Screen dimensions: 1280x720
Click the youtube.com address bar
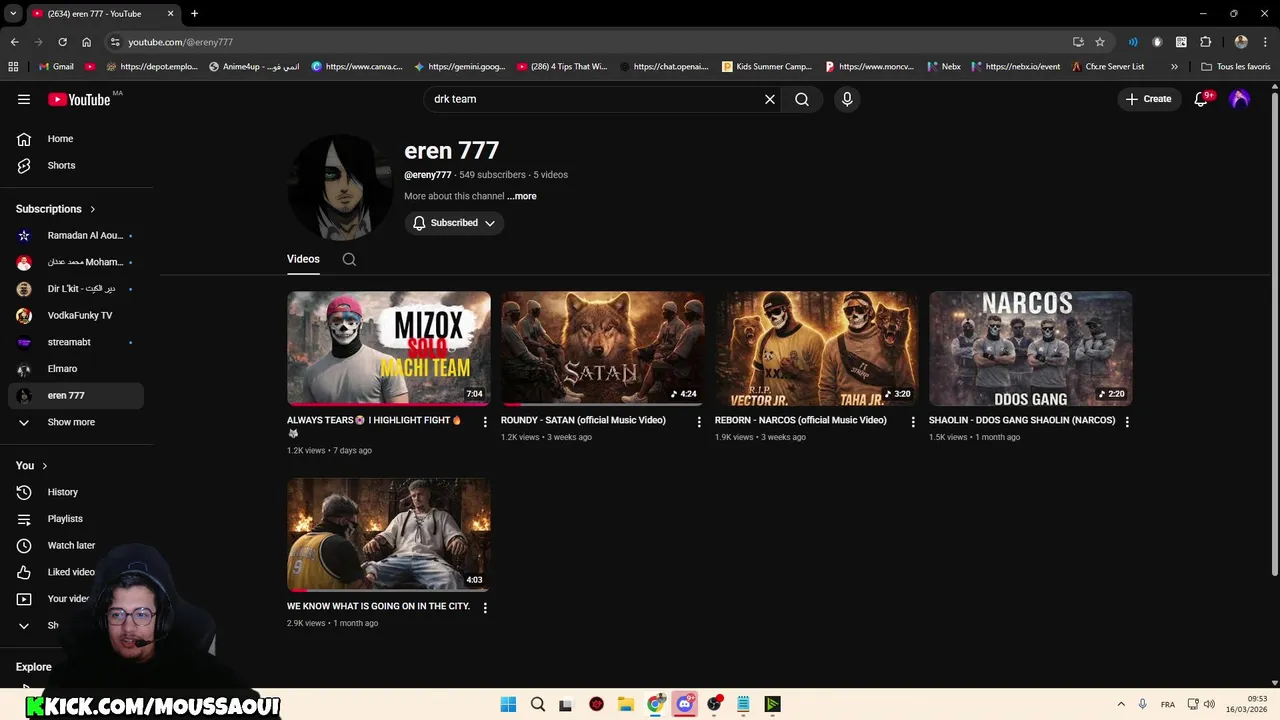pos(590,42)
